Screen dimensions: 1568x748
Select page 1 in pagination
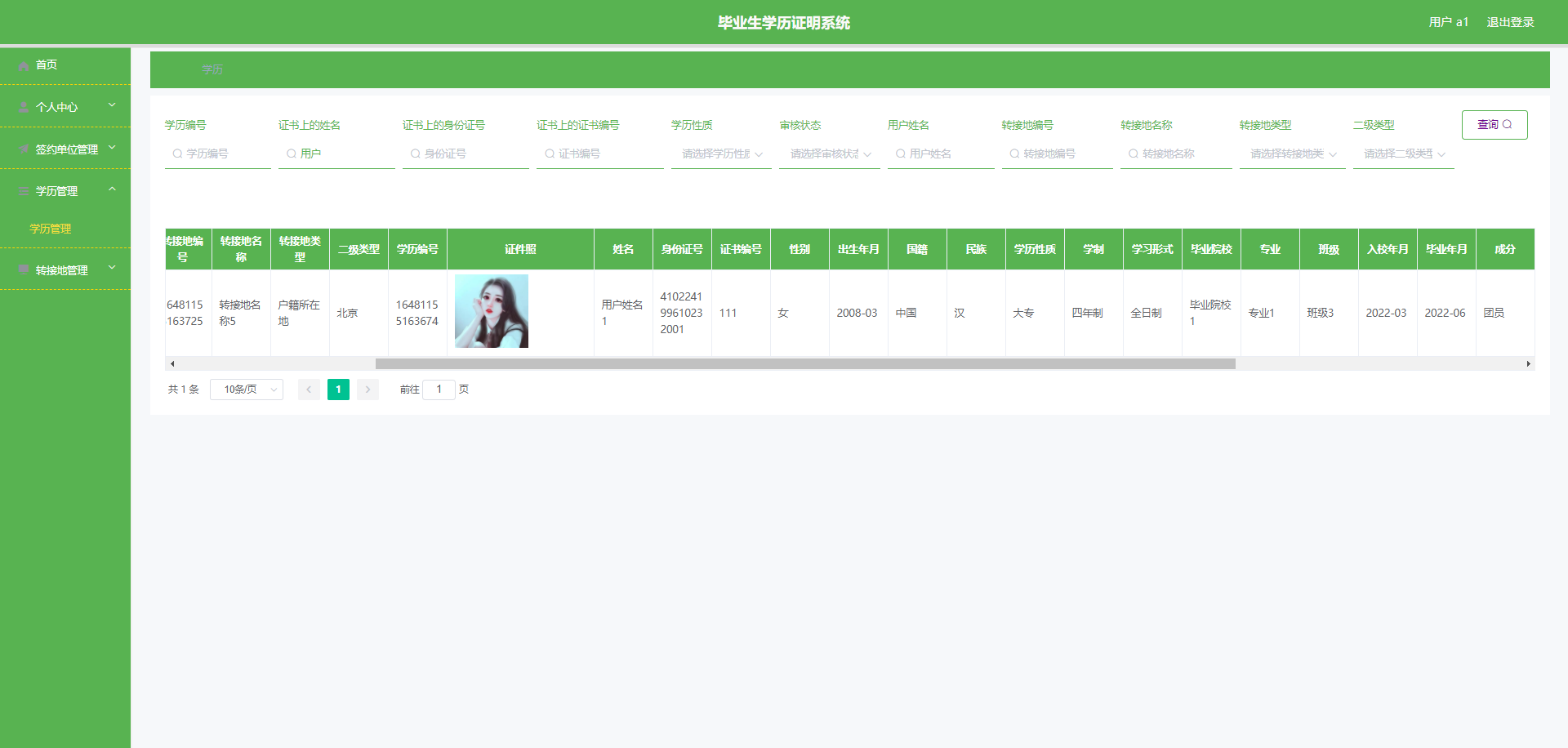pos(338,390)
